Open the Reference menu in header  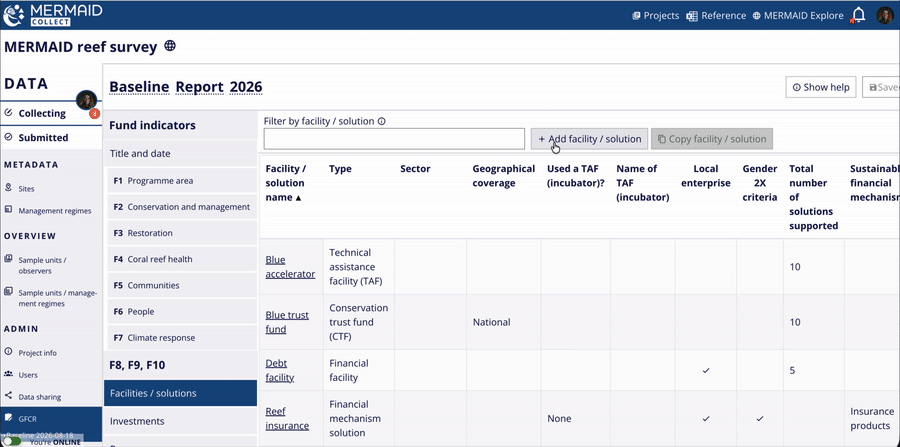(x=716, y=15)
